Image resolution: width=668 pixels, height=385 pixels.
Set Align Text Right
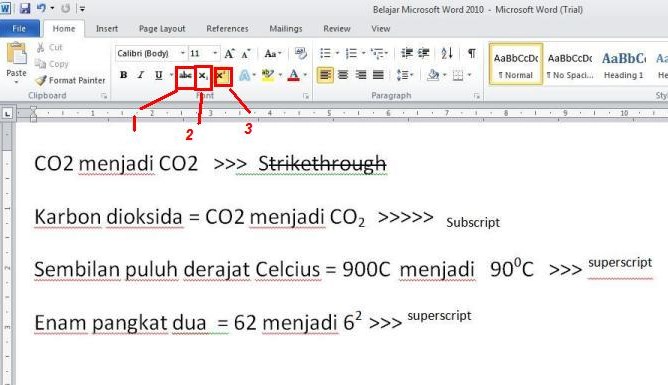[360, 75]
